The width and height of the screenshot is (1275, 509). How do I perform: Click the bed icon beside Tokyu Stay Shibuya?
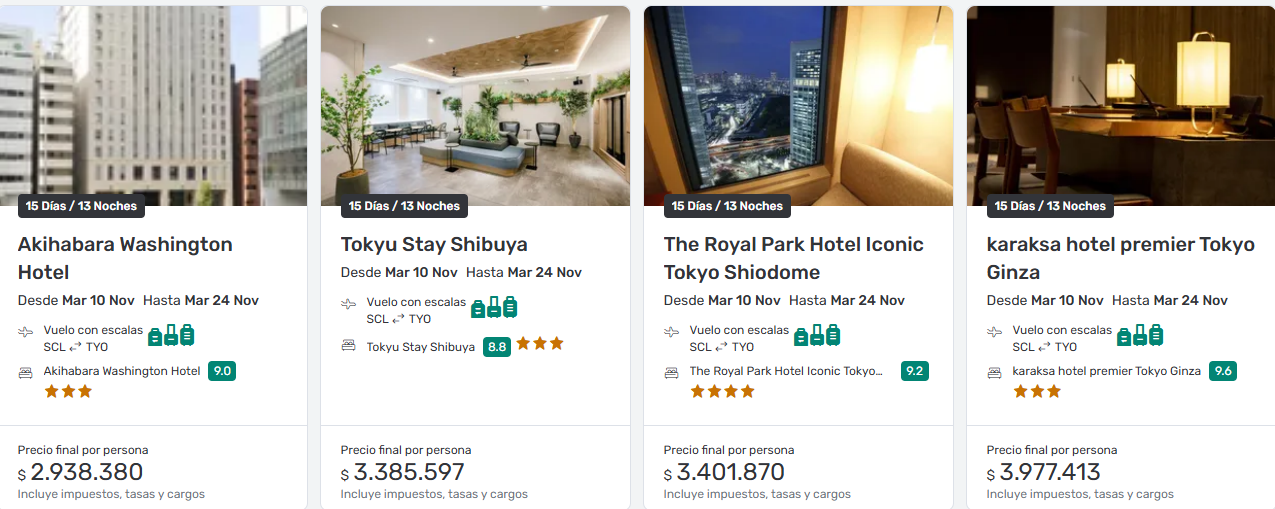point(348,346)
